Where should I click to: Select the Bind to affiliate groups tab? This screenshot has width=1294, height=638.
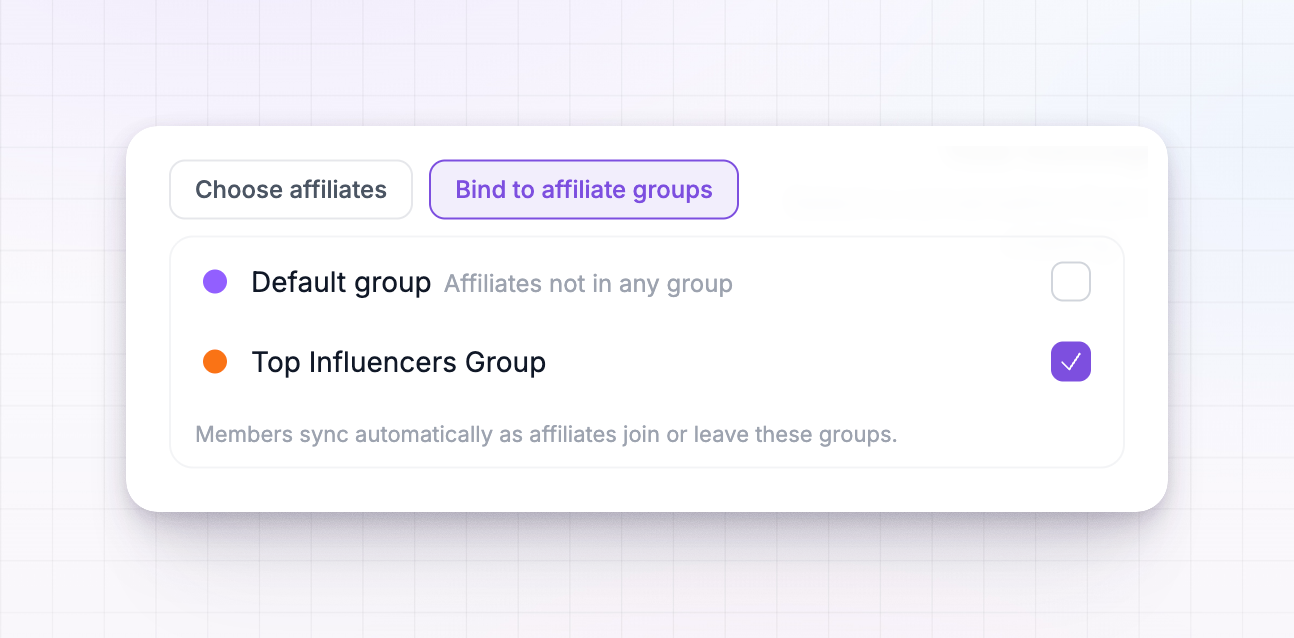pyautogui.click(x=584, y=189)
